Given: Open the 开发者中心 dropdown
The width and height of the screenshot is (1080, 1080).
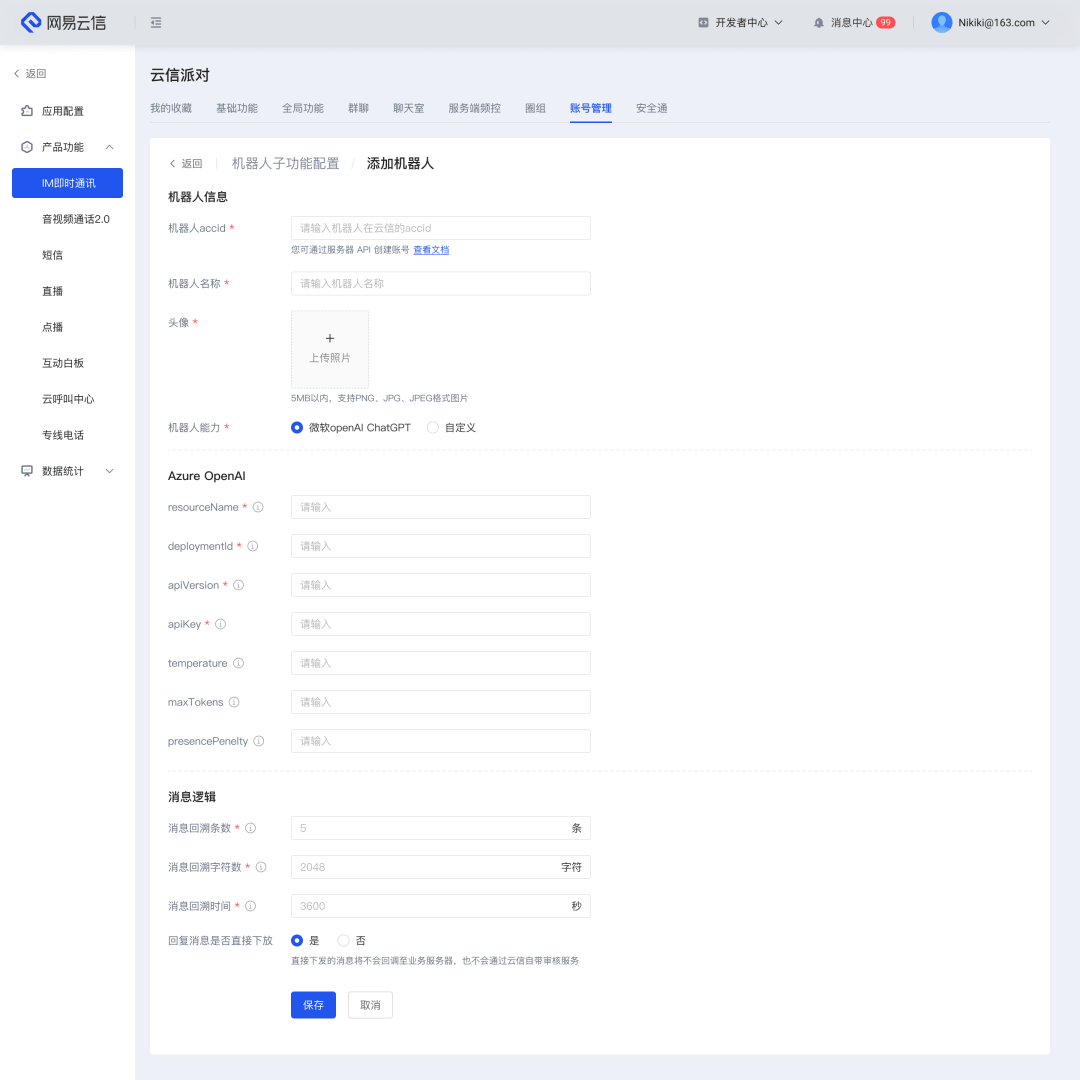Looking at the screenshot, I should click(x=740, y=21).
